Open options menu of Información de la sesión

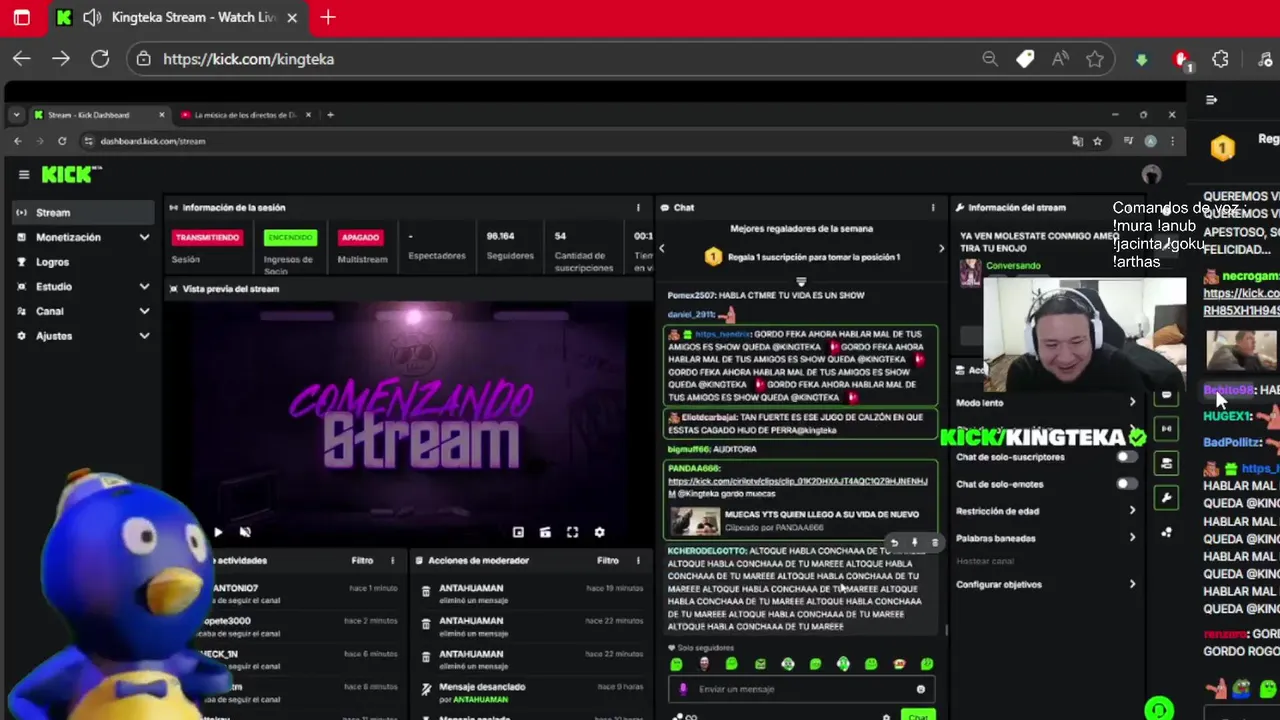[x=638, y=208]
